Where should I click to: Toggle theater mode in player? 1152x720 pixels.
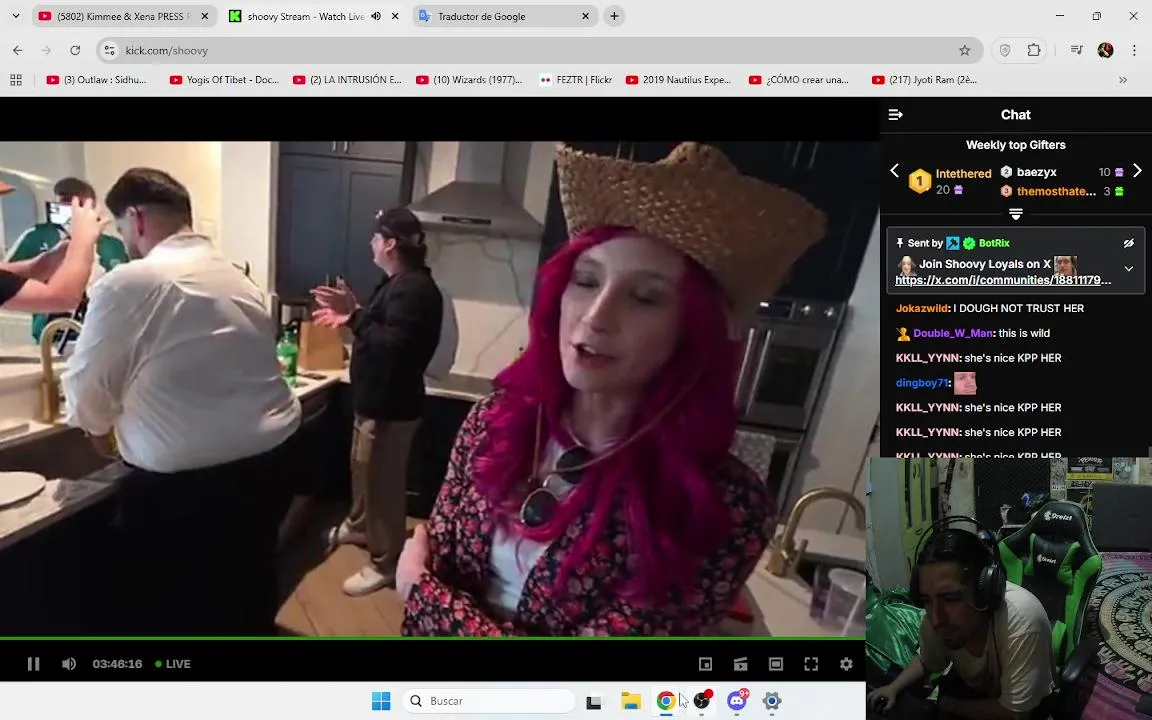pos(776,663)
